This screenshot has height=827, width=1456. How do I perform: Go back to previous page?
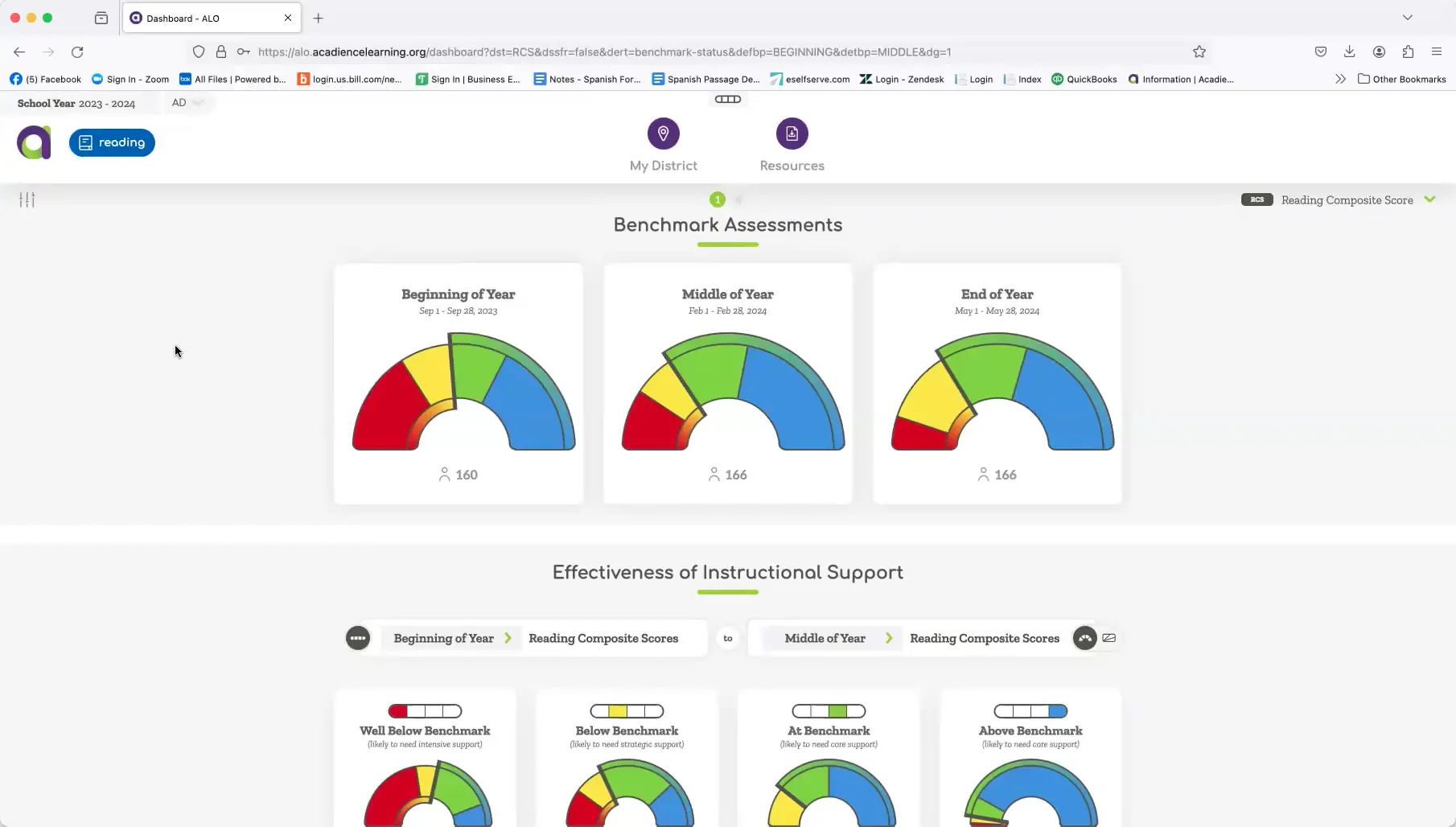click(x=19, y=51)
